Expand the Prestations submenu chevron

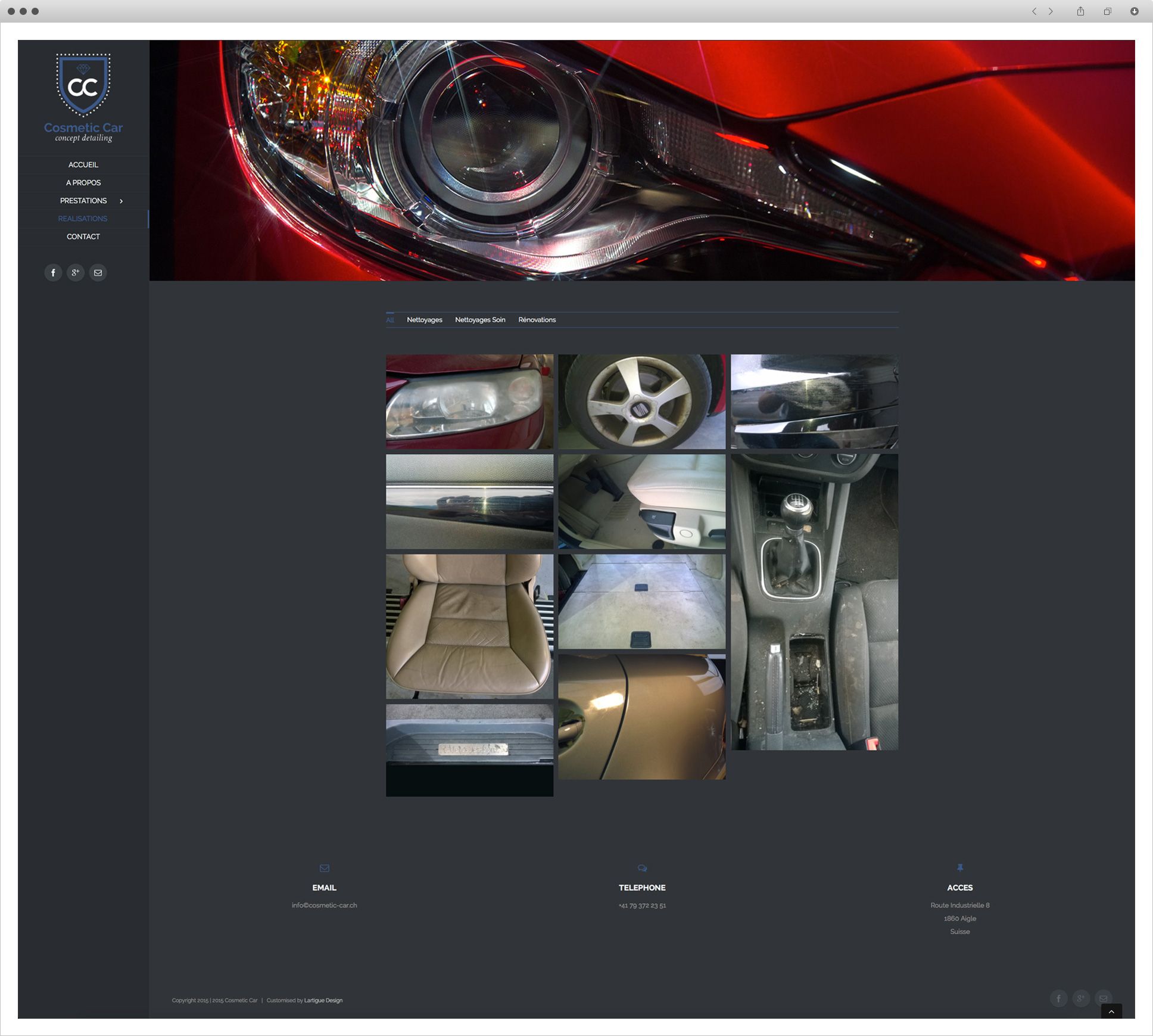pyautogui.click(x=121, y=201)
